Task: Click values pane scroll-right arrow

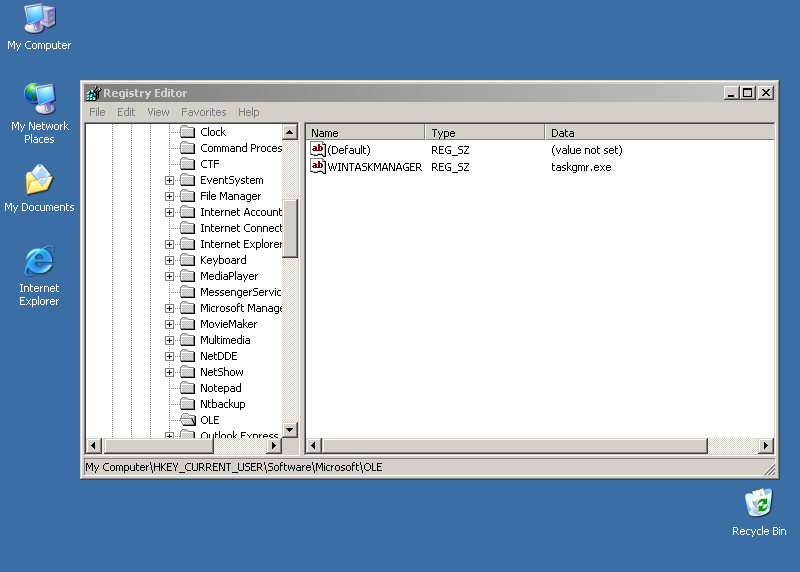Action: [766, 446]
